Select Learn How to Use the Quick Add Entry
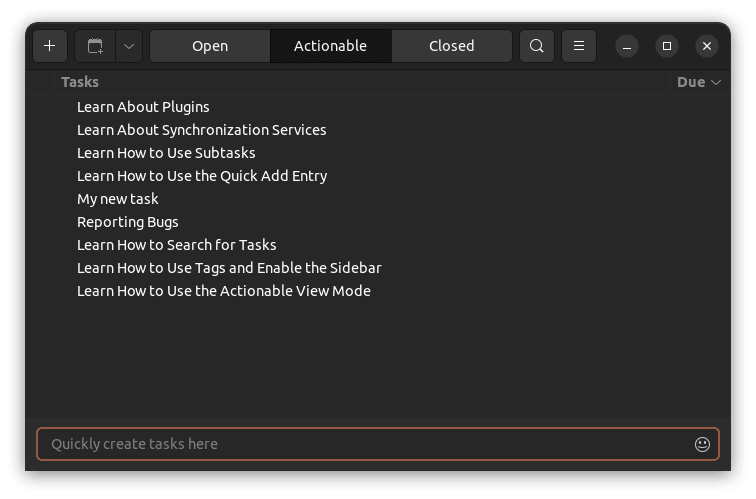This screenshot has width=756, height=499. 378,176
